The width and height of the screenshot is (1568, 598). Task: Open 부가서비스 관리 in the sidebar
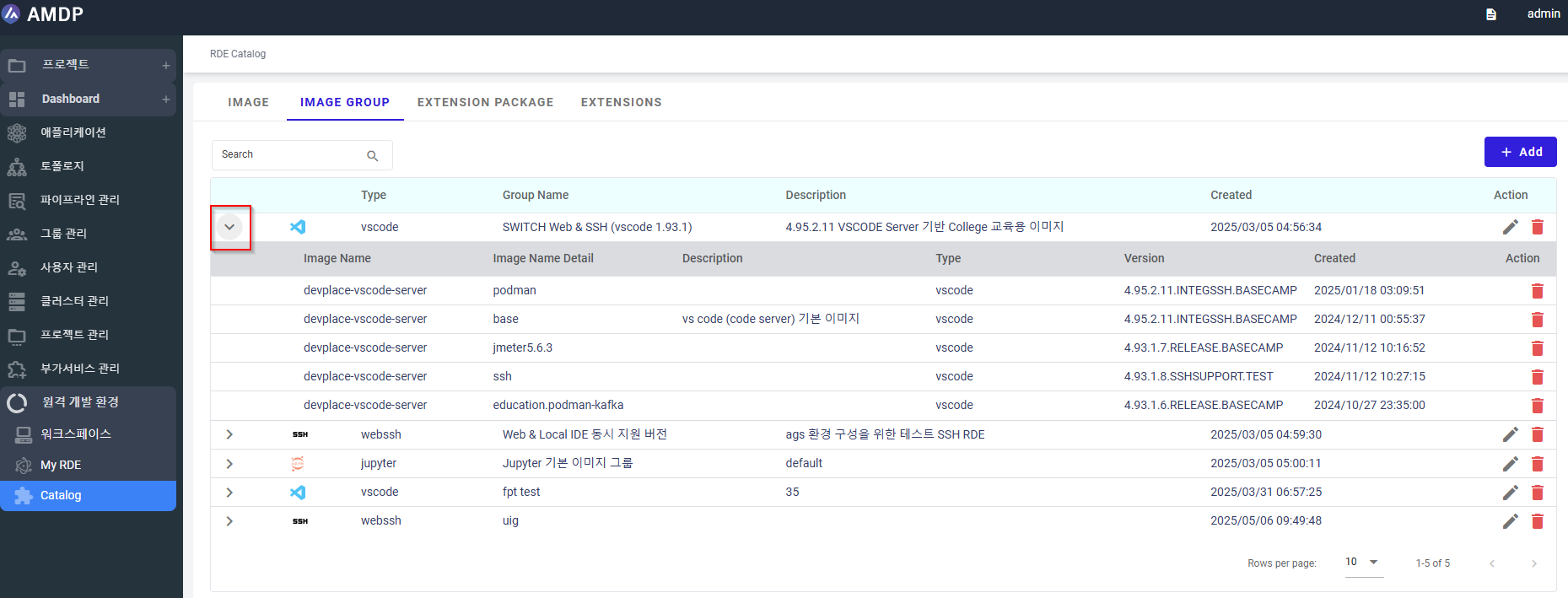[x=88, y=369]
